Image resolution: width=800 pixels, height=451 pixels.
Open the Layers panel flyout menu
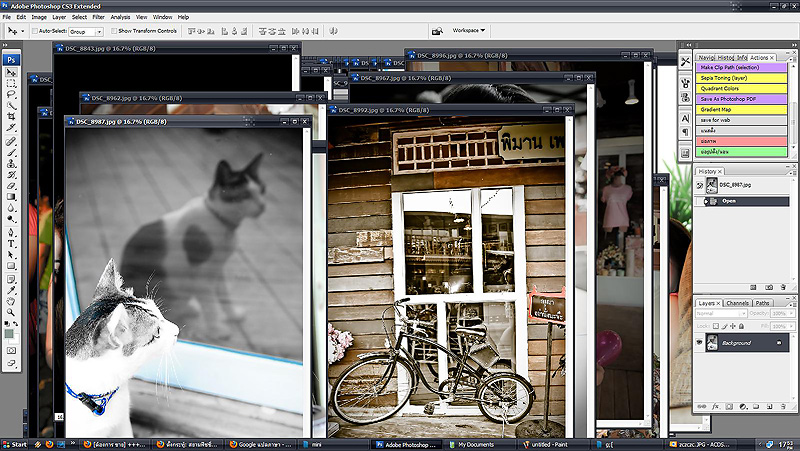point(791,303)
